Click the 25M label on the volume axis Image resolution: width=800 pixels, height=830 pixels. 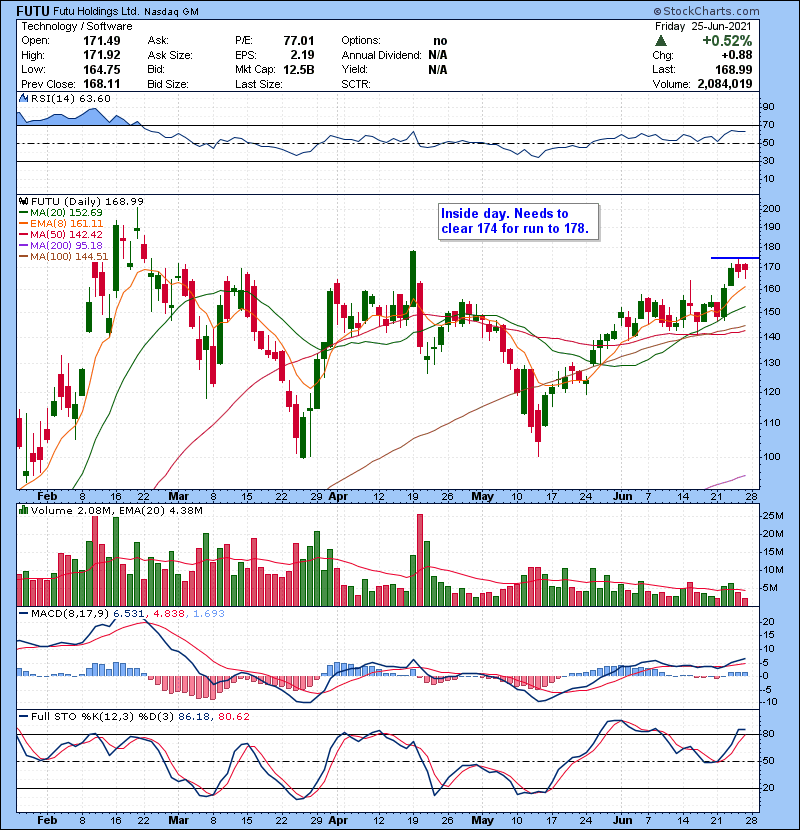(772, 516)
